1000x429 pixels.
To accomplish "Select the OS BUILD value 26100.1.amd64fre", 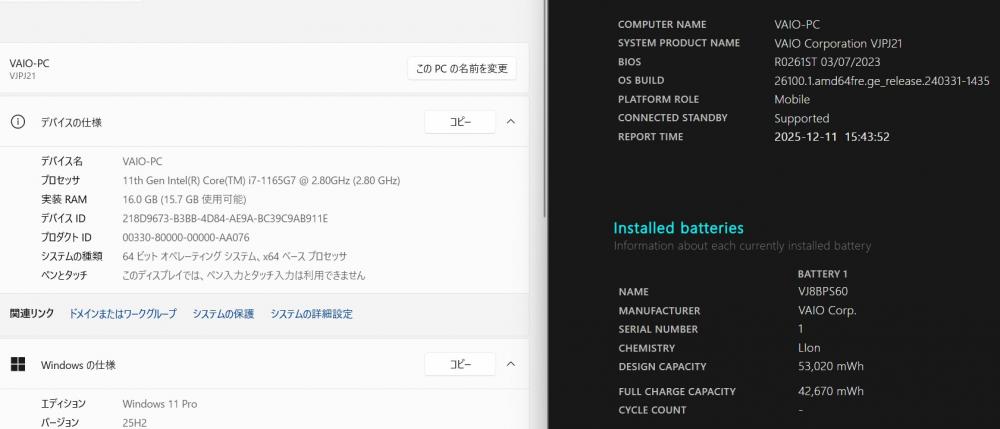I will [x=881, y=81].
